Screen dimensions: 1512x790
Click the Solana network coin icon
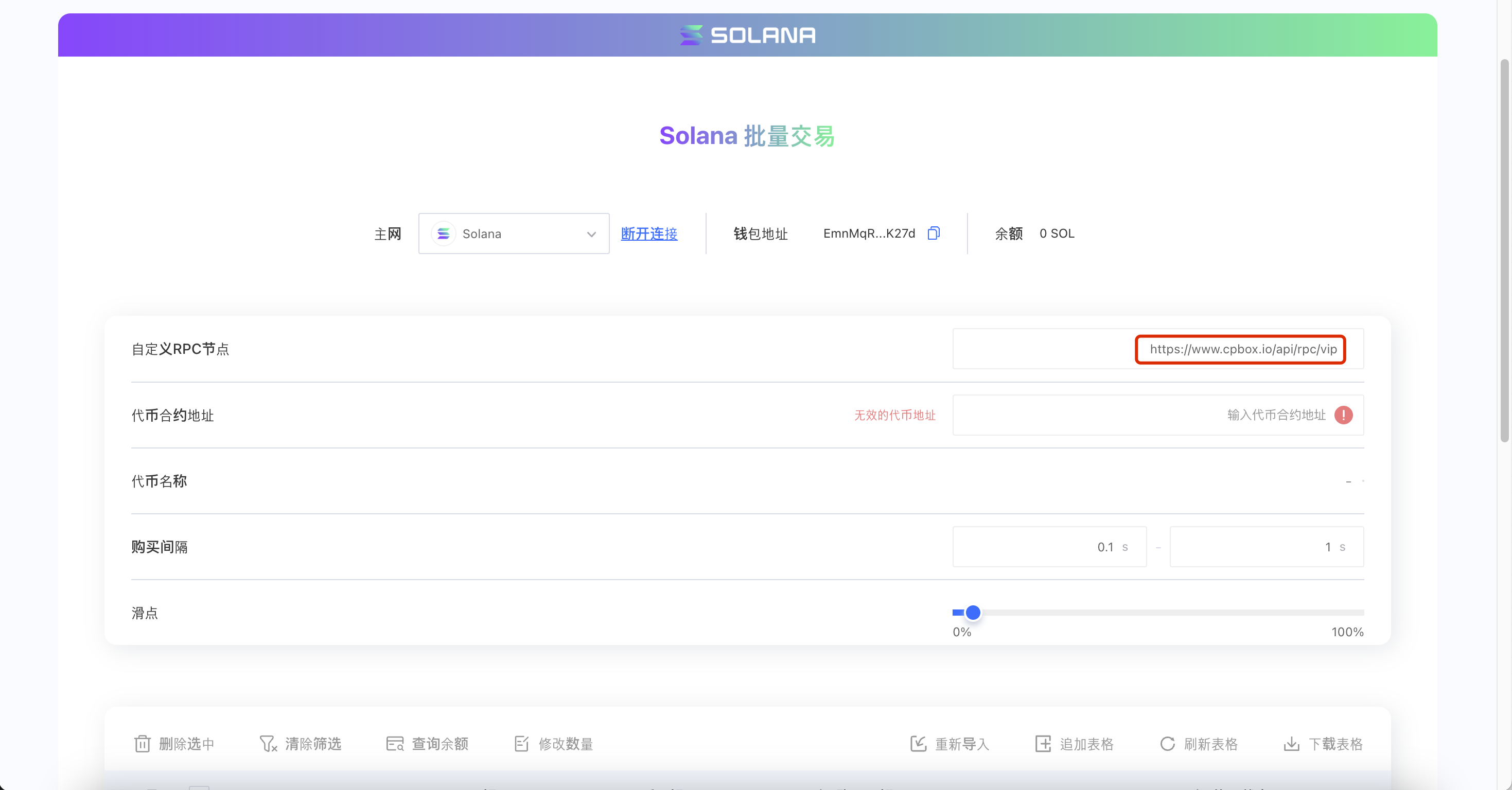pos(443,234)
